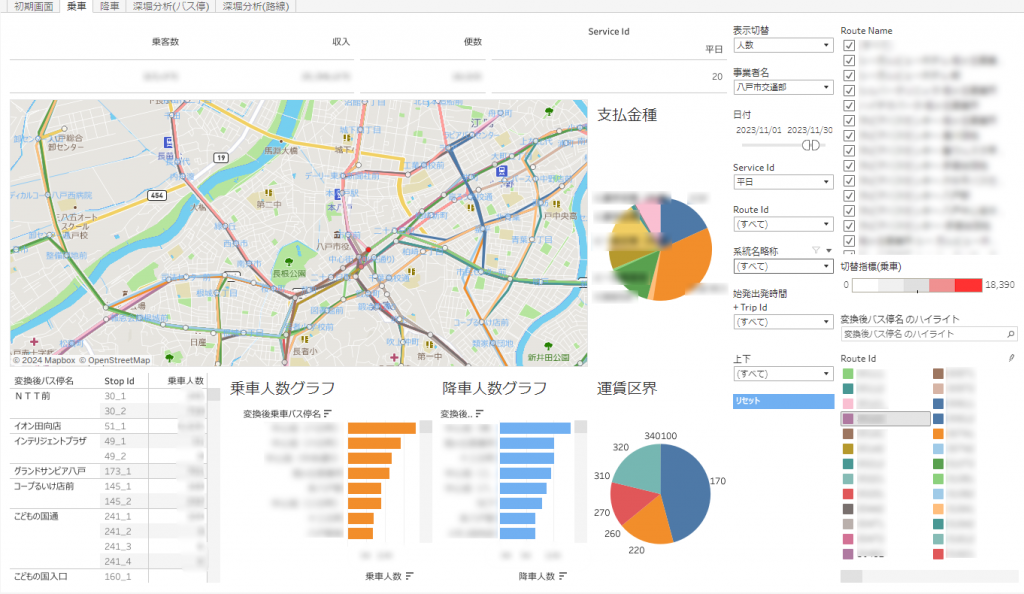Click the pink swatch in Route Id legend

click(848, 403)
